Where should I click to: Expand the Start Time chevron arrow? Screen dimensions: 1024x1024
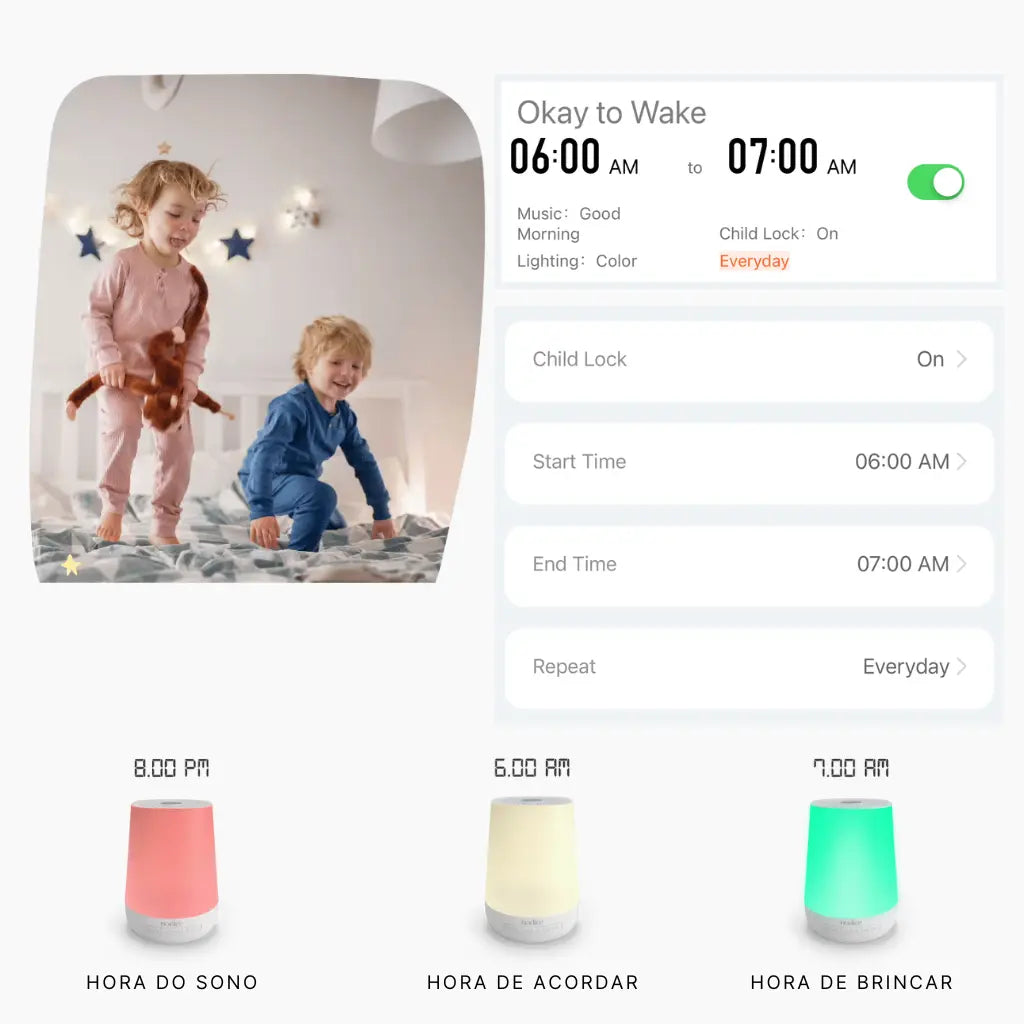click(961, 462)
